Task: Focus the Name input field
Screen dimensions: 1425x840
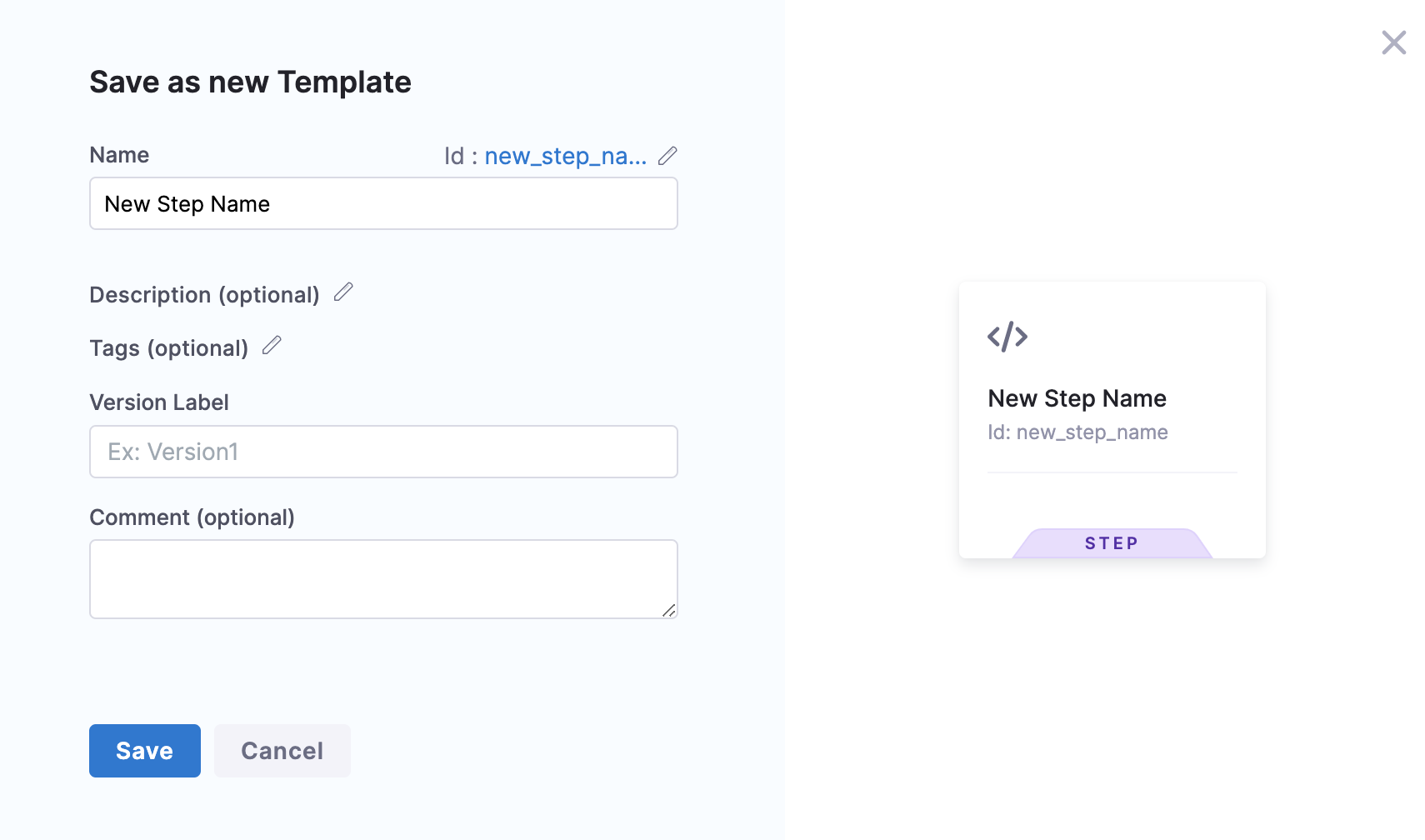Action: pyautogui.click(x=383, y=204)
